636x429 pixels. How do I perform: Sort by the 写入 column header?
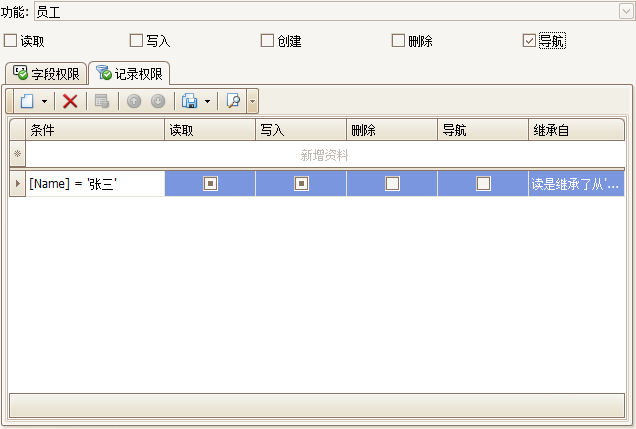301,130
